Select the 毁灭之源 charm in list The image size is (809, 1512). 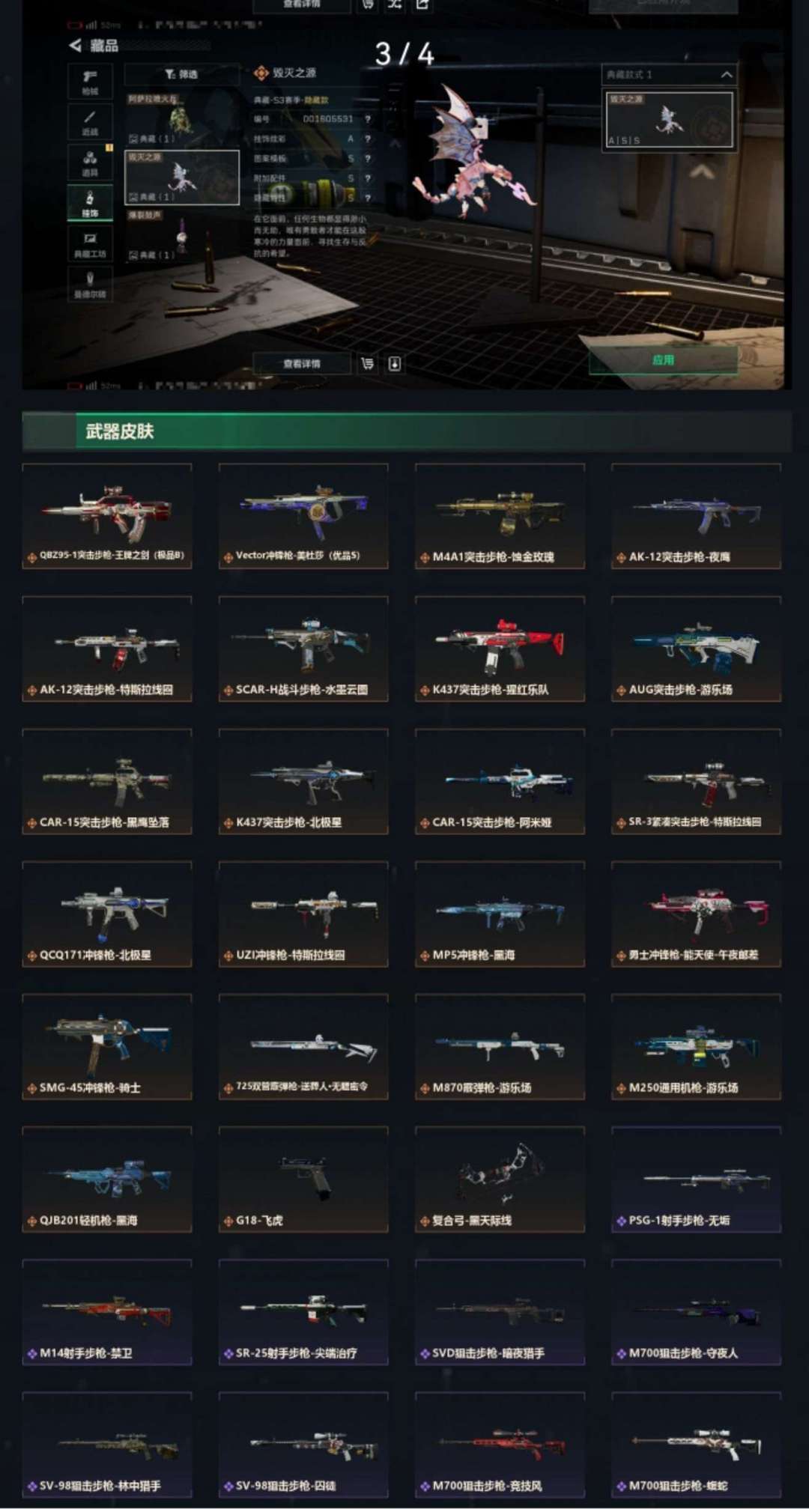point(182,177)
